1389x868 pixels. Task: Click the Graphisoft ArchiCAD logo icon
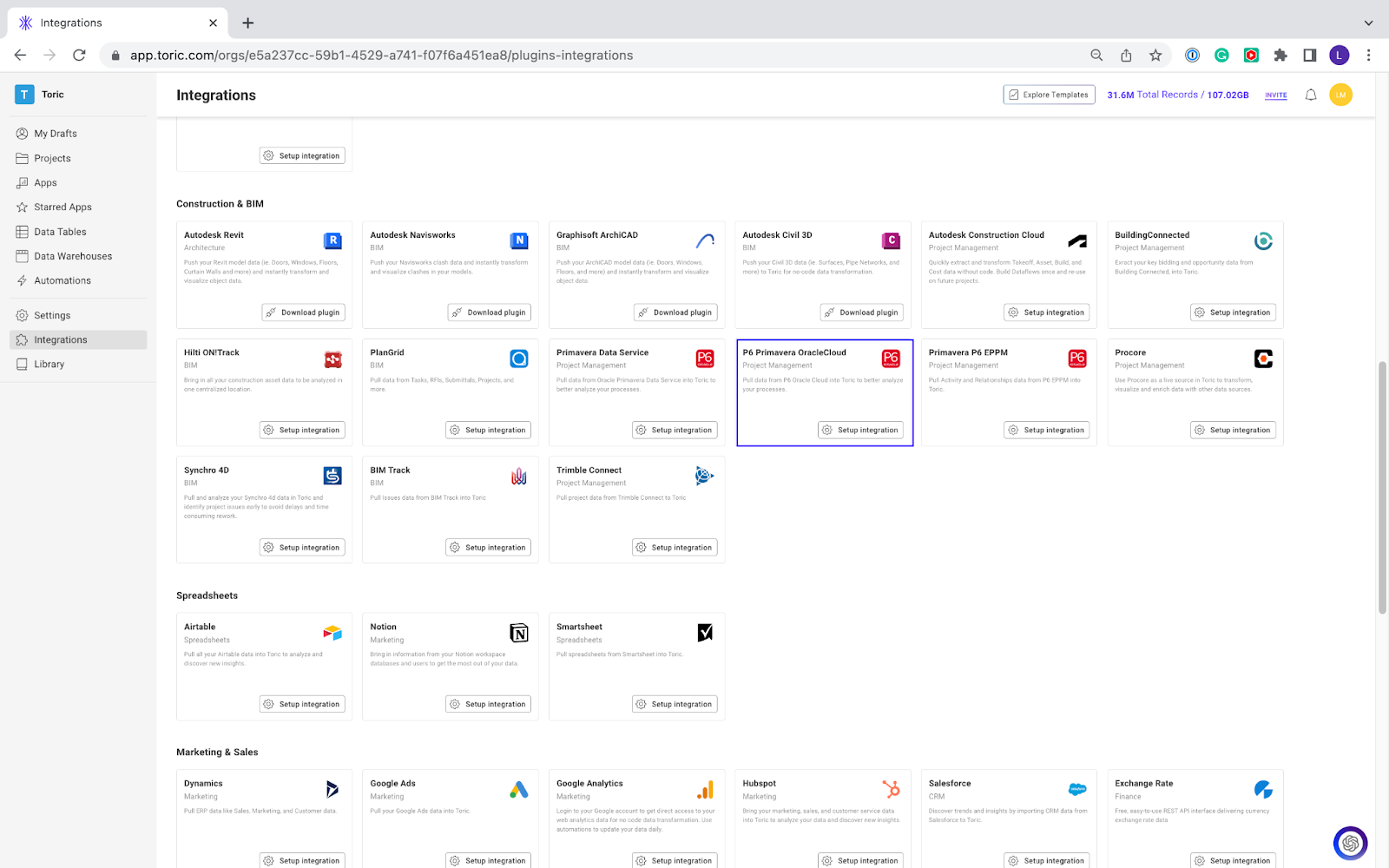pos(705,240)
